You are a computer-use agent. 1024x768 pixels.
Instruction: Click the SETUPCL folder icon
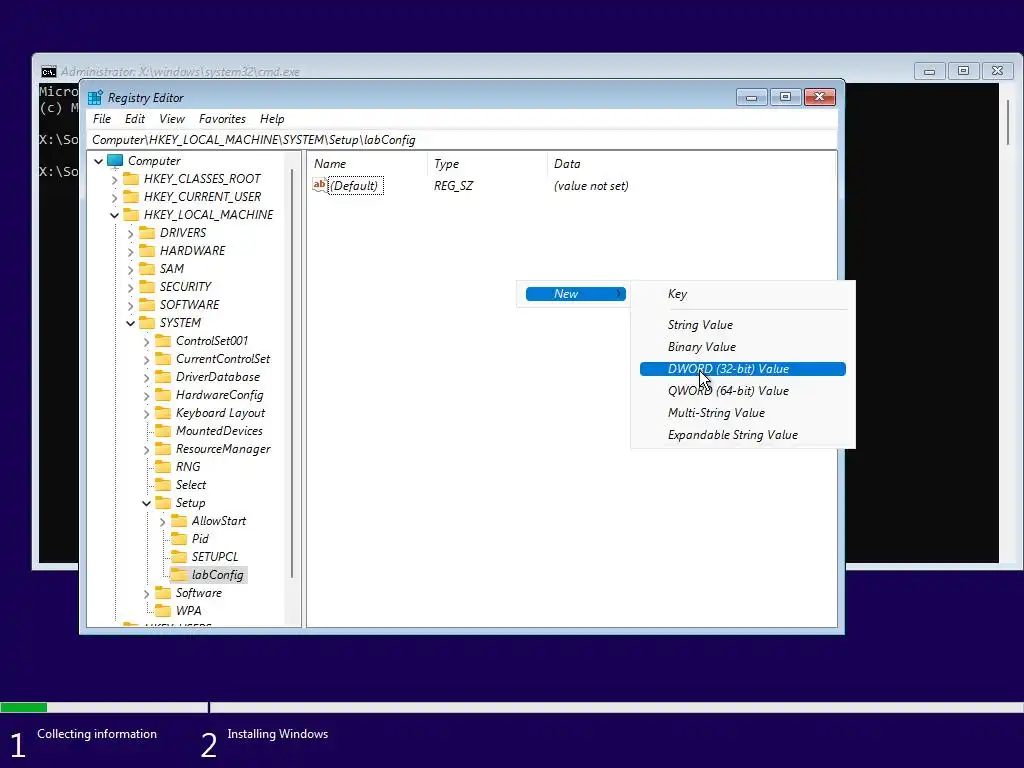(x=179, y=557)
